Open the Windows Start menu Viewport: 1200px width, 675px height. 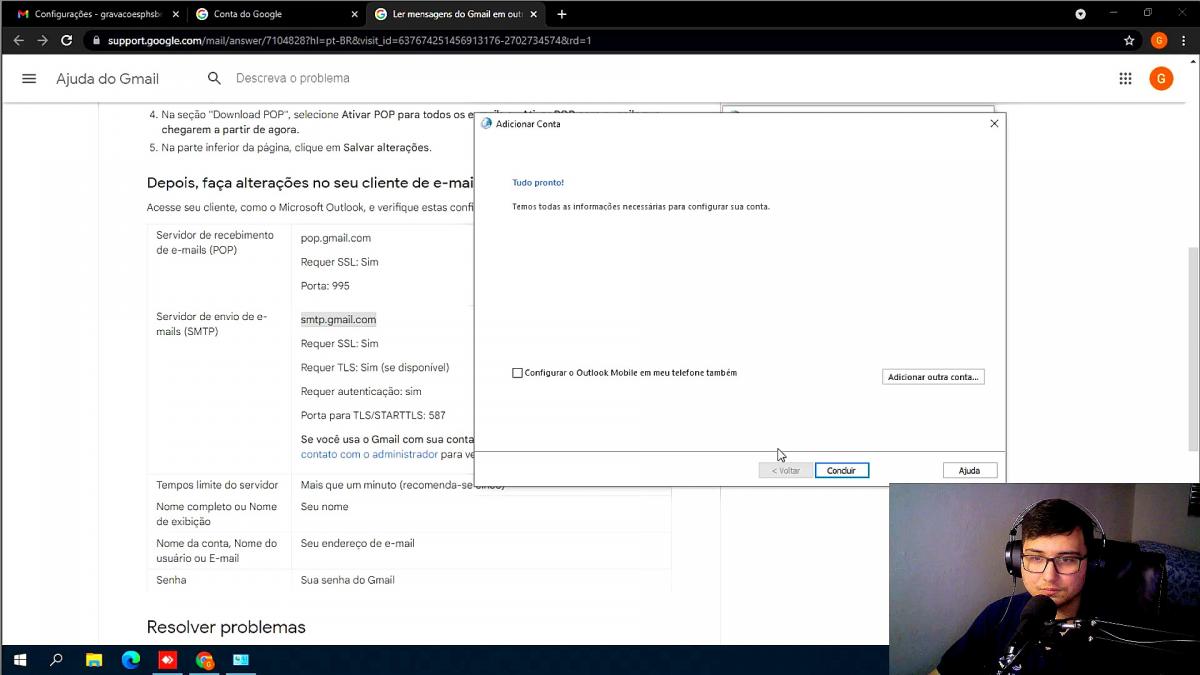coord(19,660)
